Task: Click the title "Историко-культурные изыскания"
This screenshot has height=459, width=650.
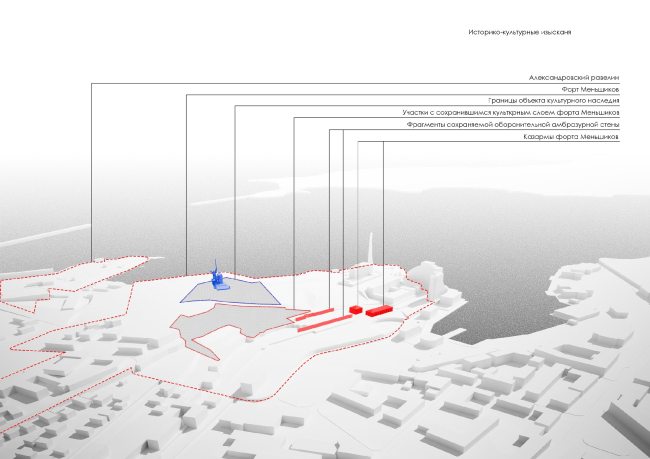Action: click(x=520, y=33)
